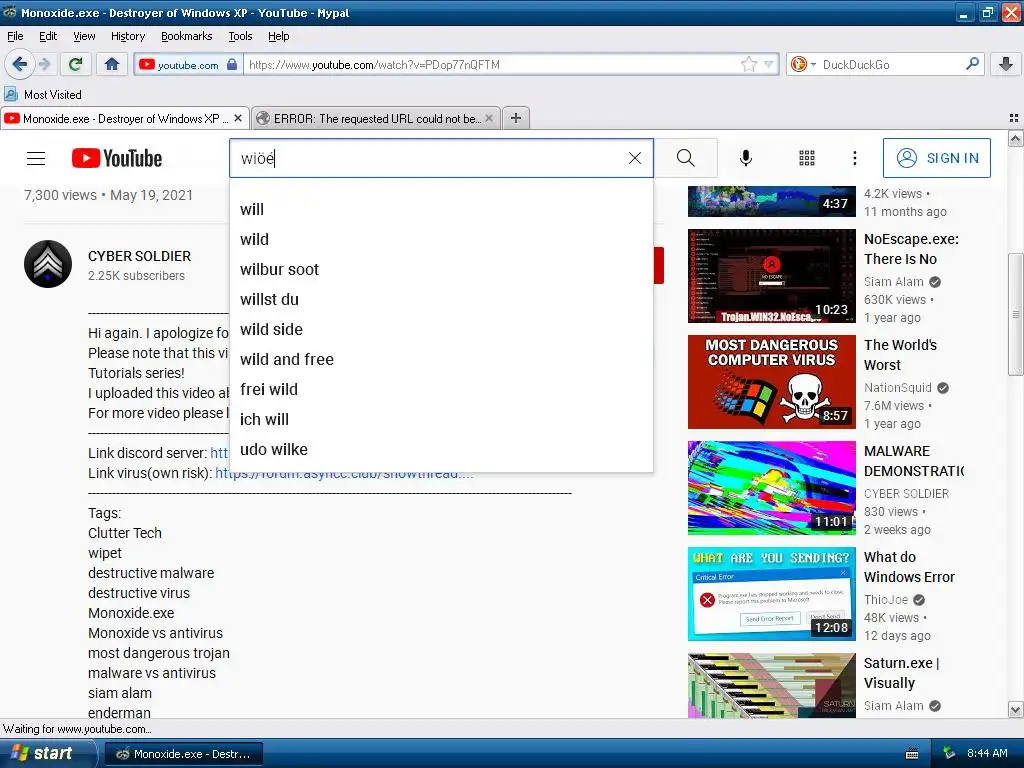Open the Bookmarks menu

point(187,36)
